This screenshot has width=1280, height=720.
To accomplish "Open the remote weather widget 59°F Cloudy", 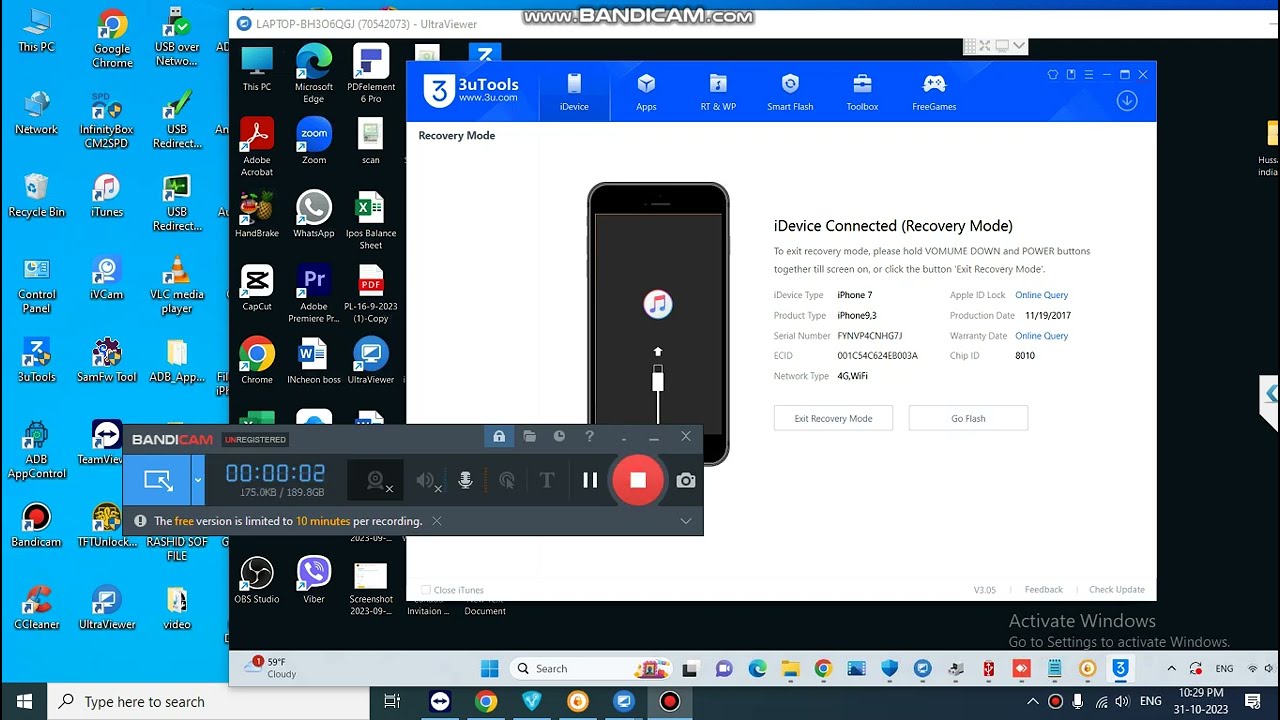I will tap(271, 668).
